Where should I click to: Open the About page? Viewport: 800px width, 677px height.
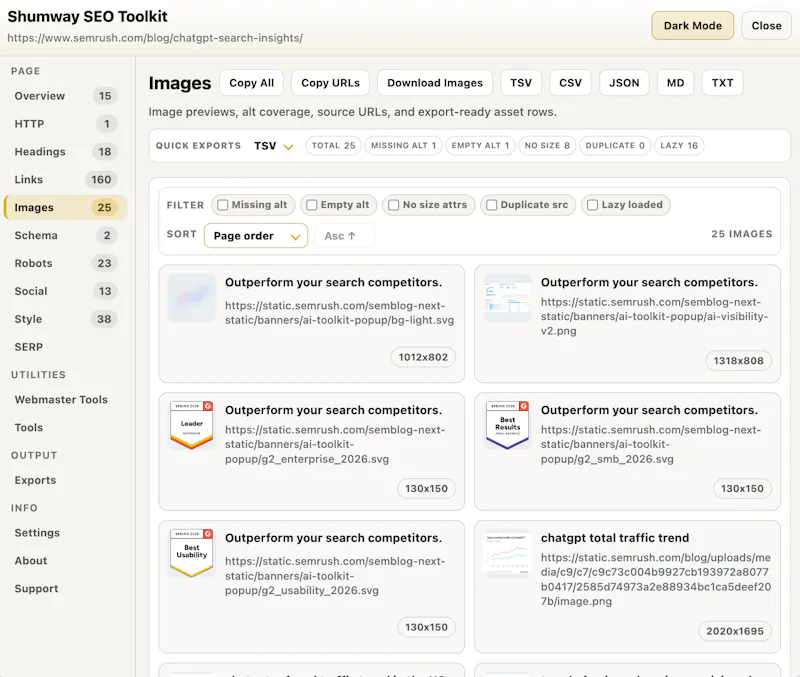(x=65, y=561)
